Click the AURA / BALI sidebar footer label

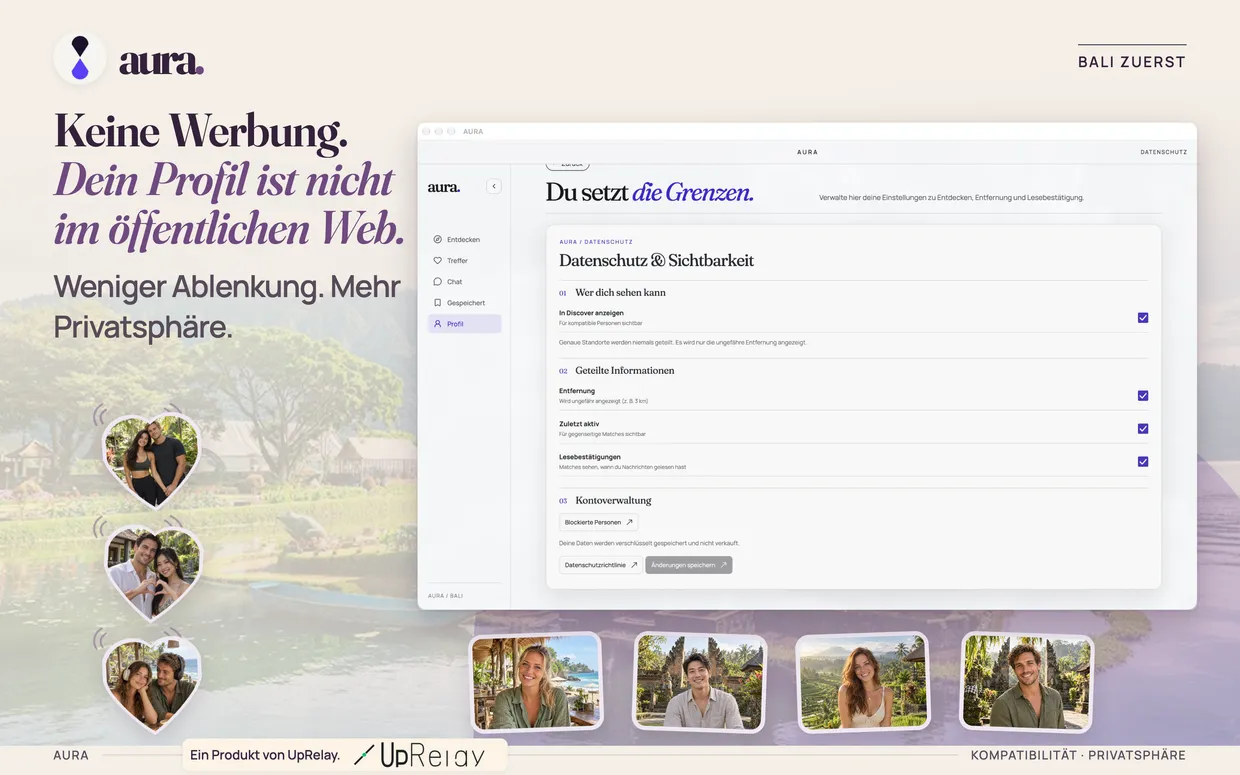point(445,595)
